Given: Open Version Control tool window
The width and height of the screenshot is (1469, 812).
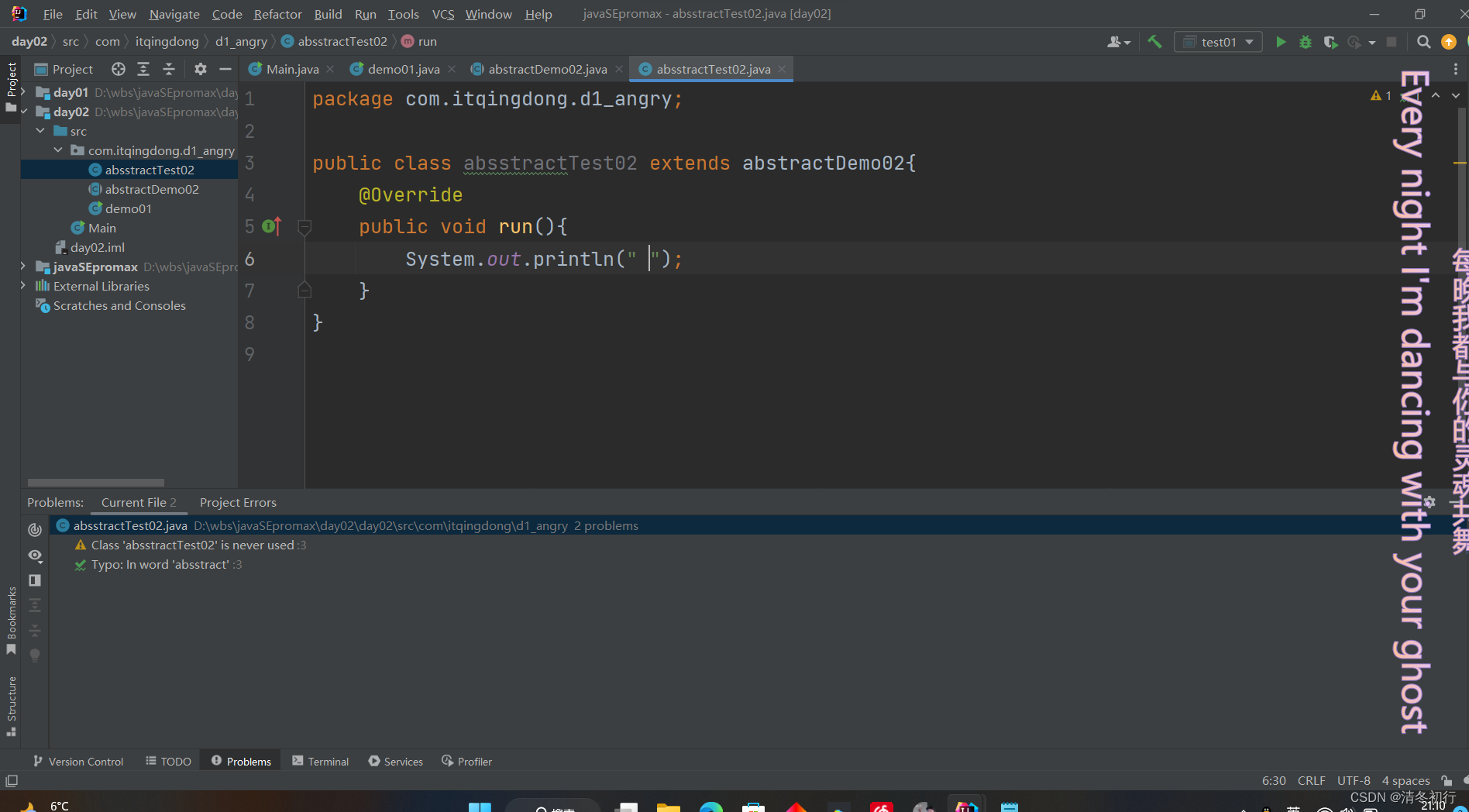Looking at the screenshot, I should 78,762.
